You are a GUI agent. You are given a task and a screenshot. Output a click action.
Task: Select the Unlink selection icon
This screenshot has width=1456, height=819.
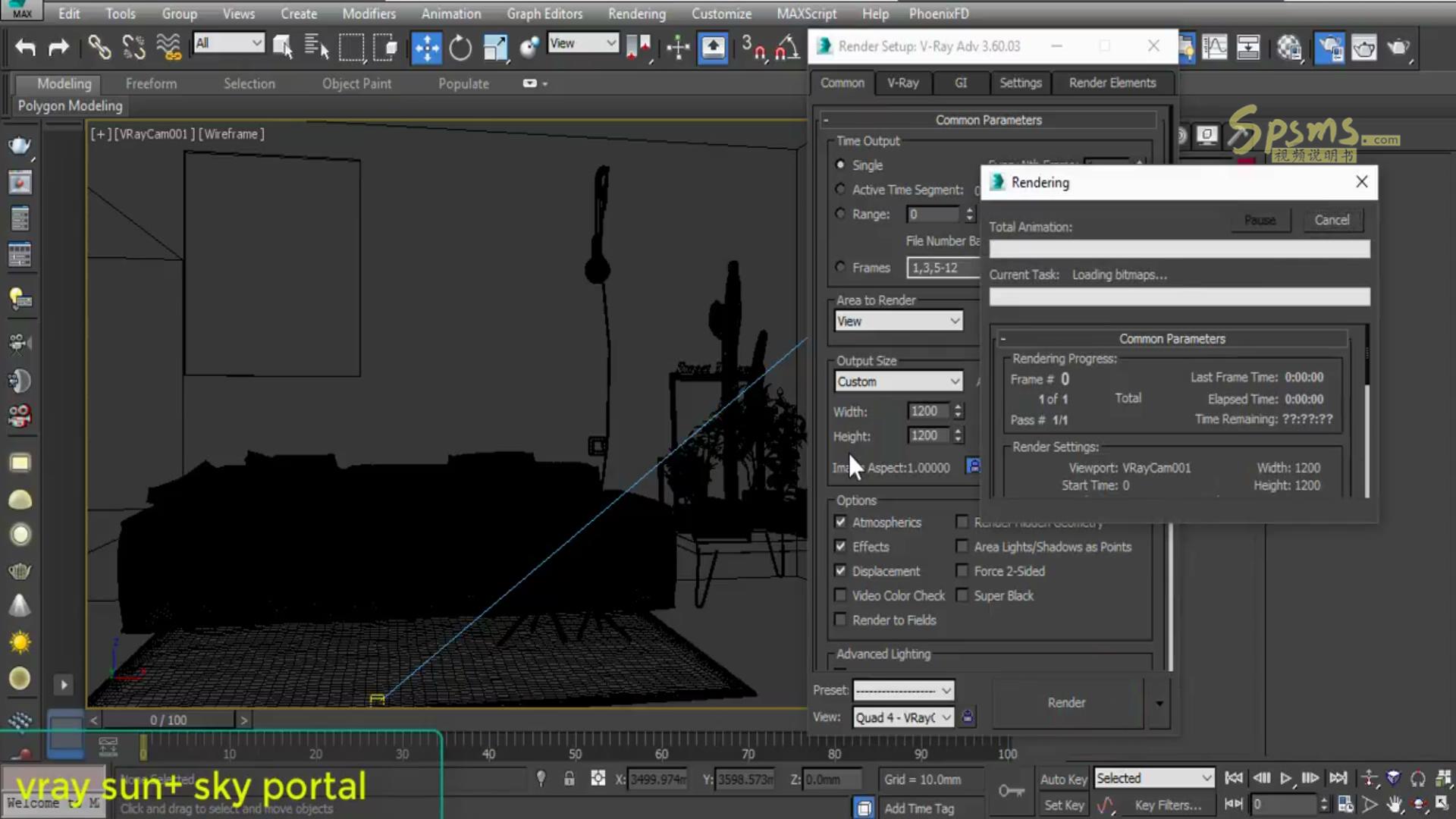pyautogui.click(x=133, y=47)
